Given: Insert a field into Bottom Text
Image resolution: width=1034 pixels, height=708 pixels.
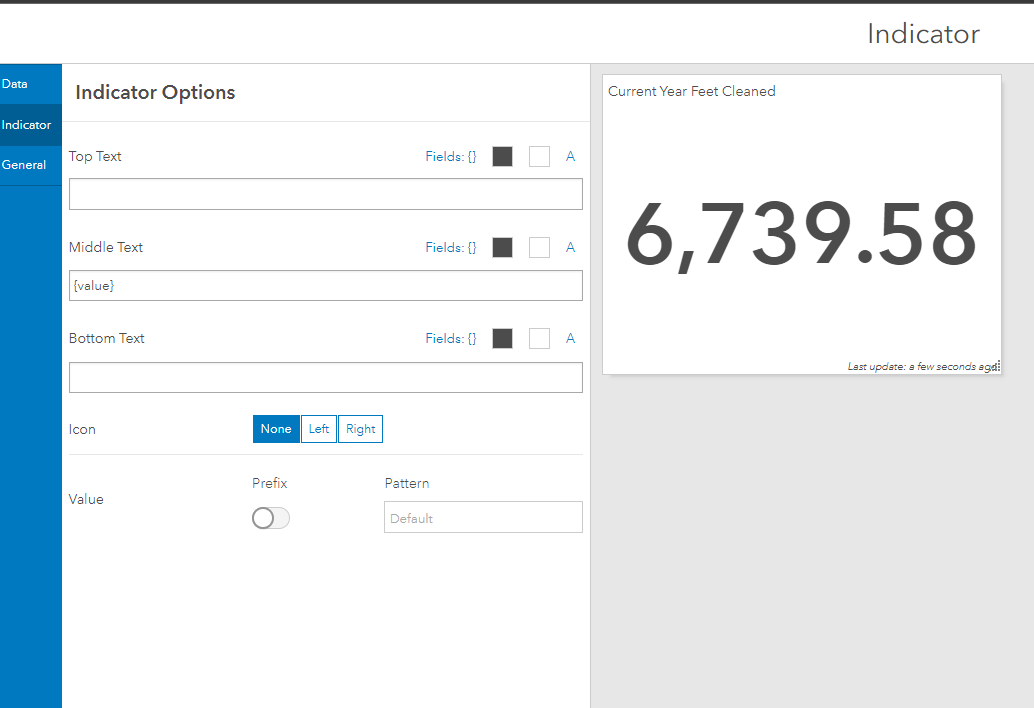Looking at the screenshot, I should pyautogui.click(x=451, y=339).
